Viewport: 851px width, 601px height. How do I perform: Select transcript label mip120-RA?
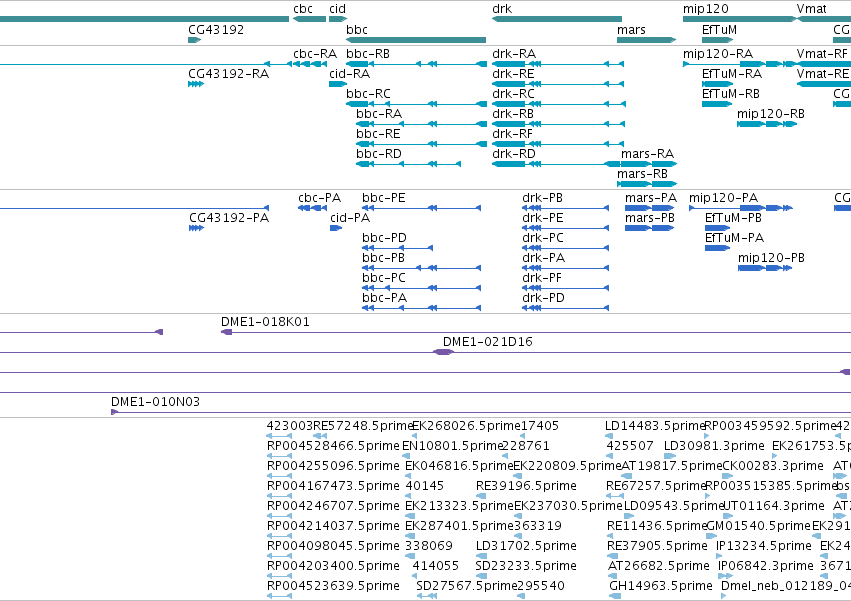pos(717,54)
